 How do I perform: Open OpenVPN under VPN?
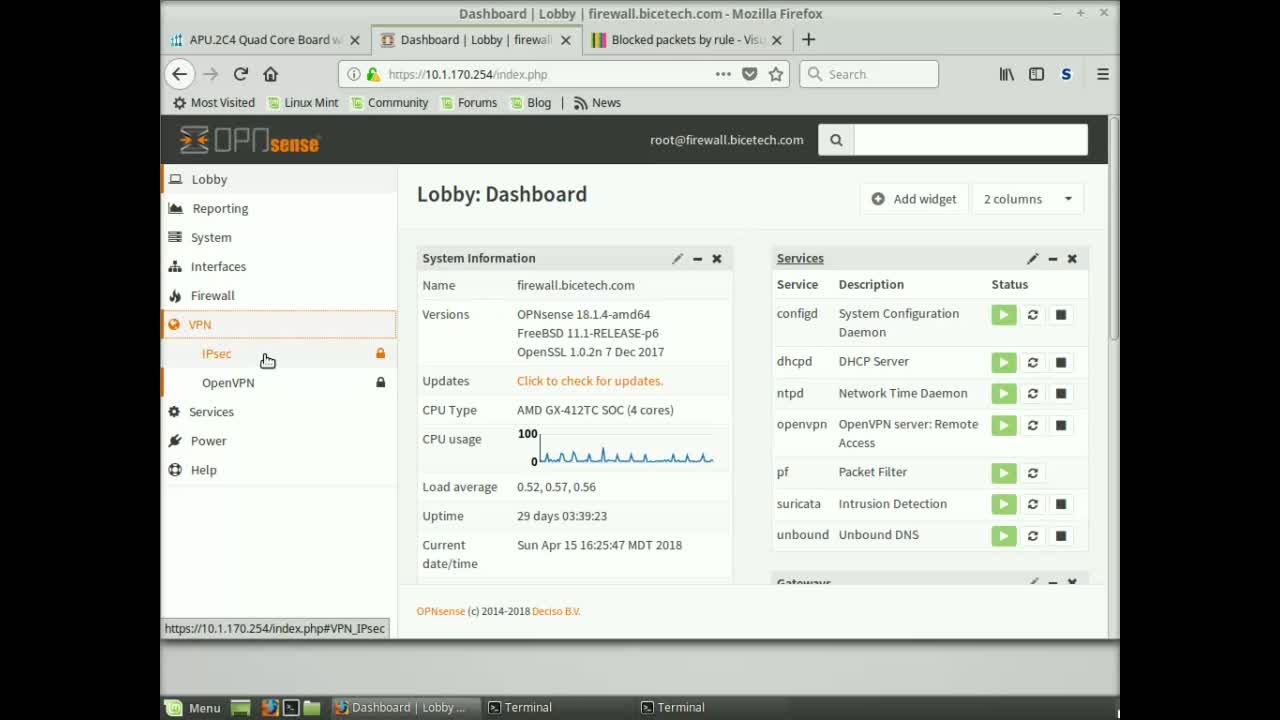279,382
